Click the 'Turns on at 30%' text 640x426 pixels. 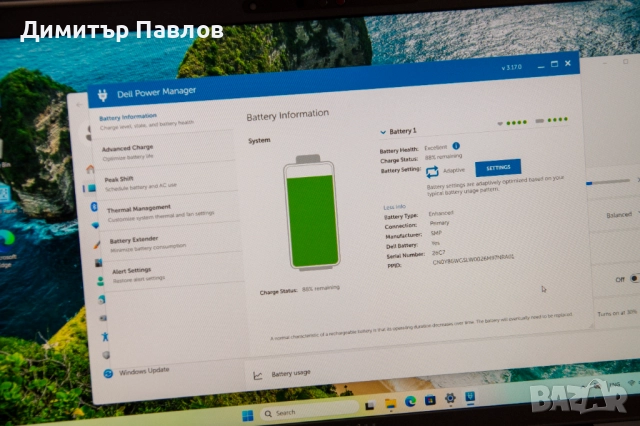[617, 313]
